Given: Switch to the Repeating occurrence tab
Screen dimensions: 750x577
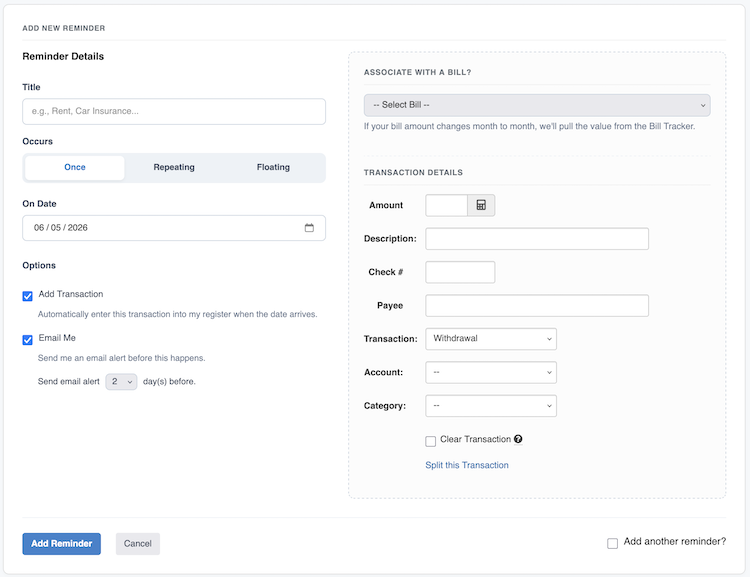Looking at the screenshot, I should point(174,167).
